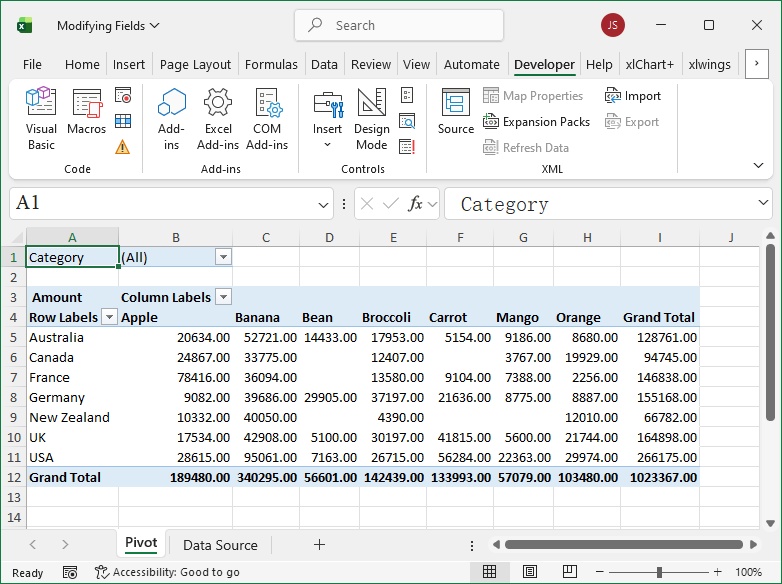The height and width of the screenshot is (584, 782).
Task: Open the Name Box dropdown
Action: click(323, 204)
